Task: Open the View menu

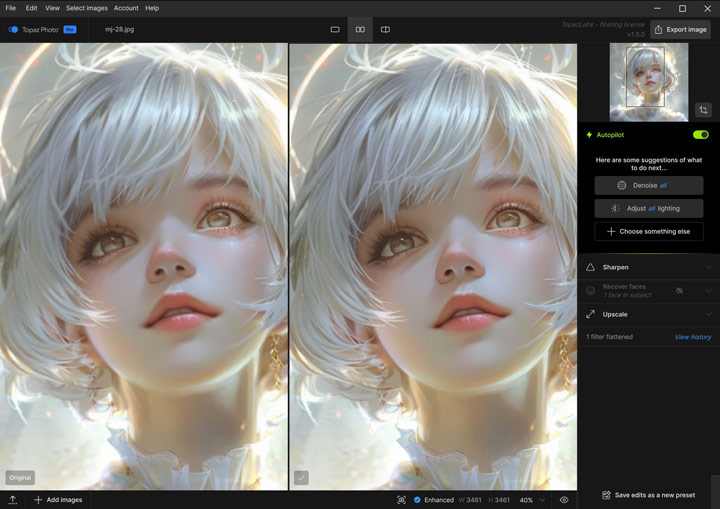Action: click(x=52, y=8)
